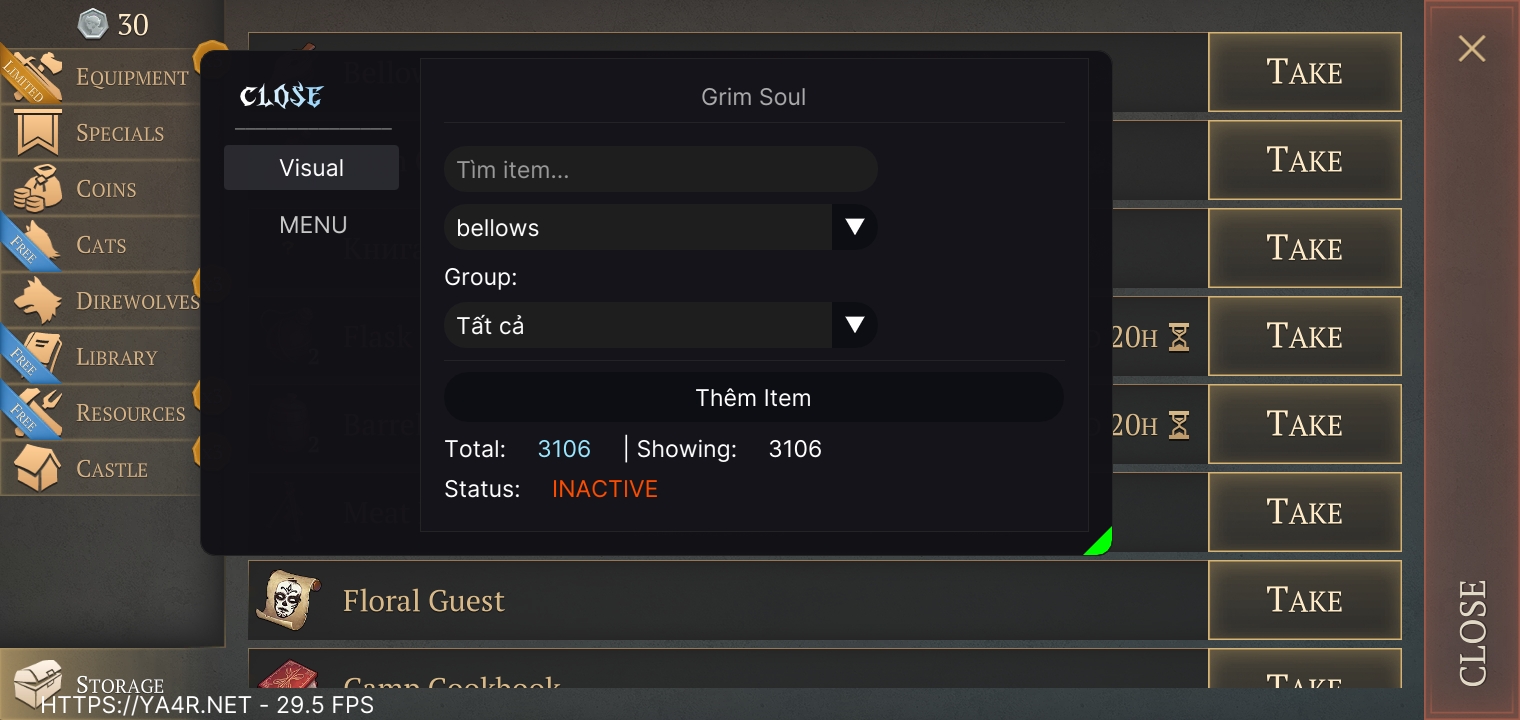Screen dimensions: 1520x720
Task: Open the Specials banner icon
Action: 38,133
